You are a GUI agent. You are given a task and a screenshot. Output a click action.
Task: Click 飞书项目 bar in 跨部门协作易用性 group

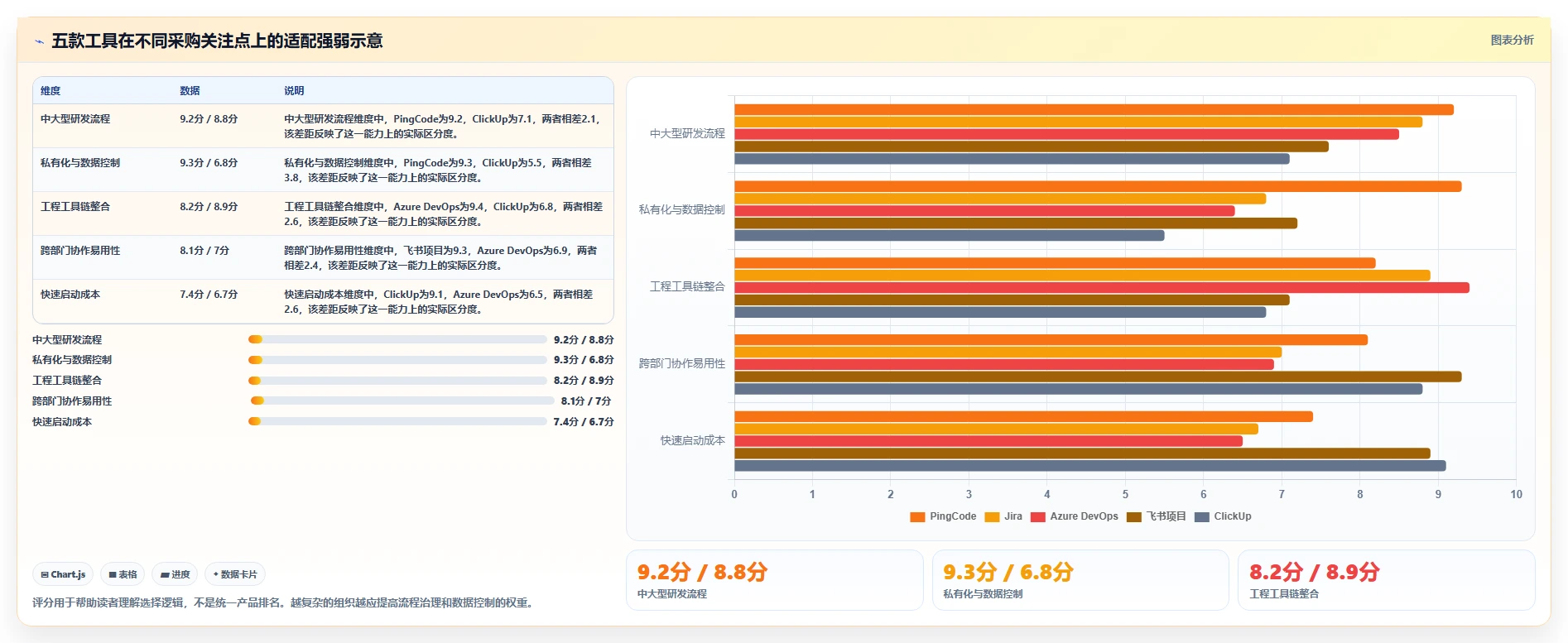tap(1098, 377)
